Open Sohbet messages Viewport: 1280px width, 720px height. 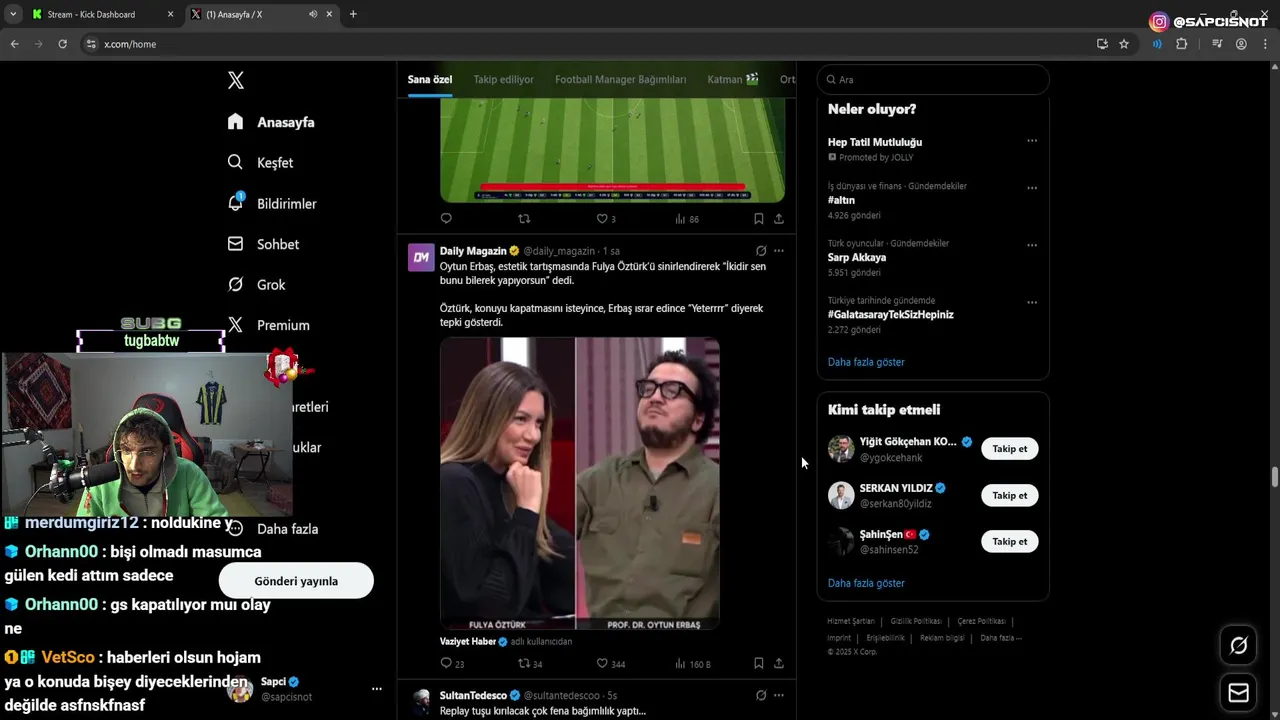(x=263, y=244)
